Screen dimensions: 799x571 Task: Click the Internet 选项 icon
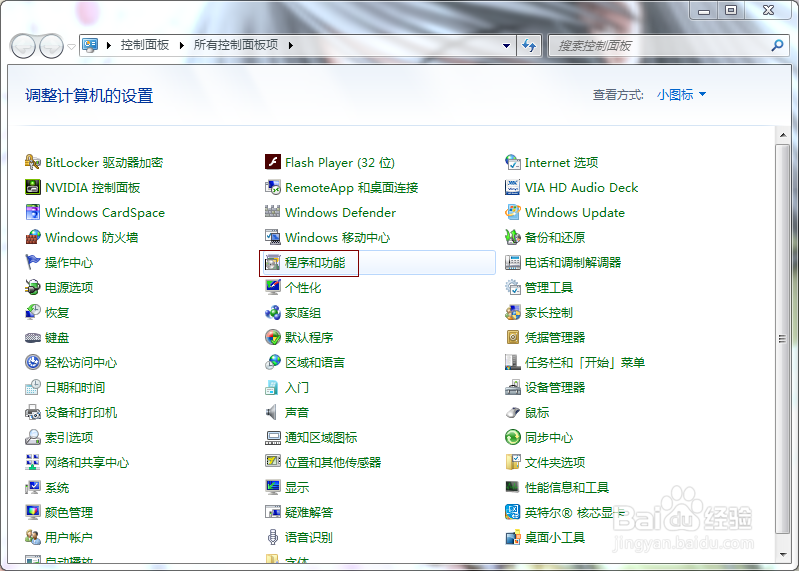pyautogui.click(x=513, y=162)
